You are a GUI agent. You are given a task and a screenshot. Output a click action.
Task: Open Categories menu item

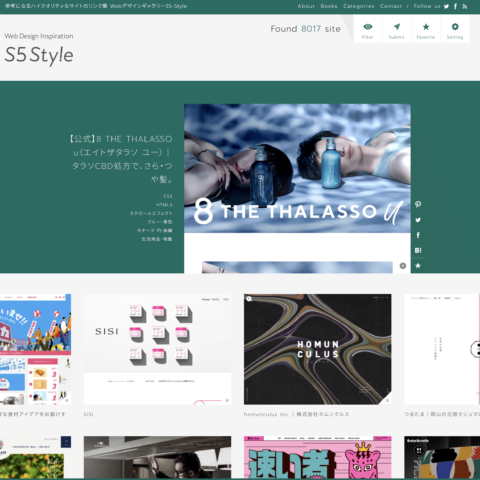pyautogui.click(x=359, y=6)
